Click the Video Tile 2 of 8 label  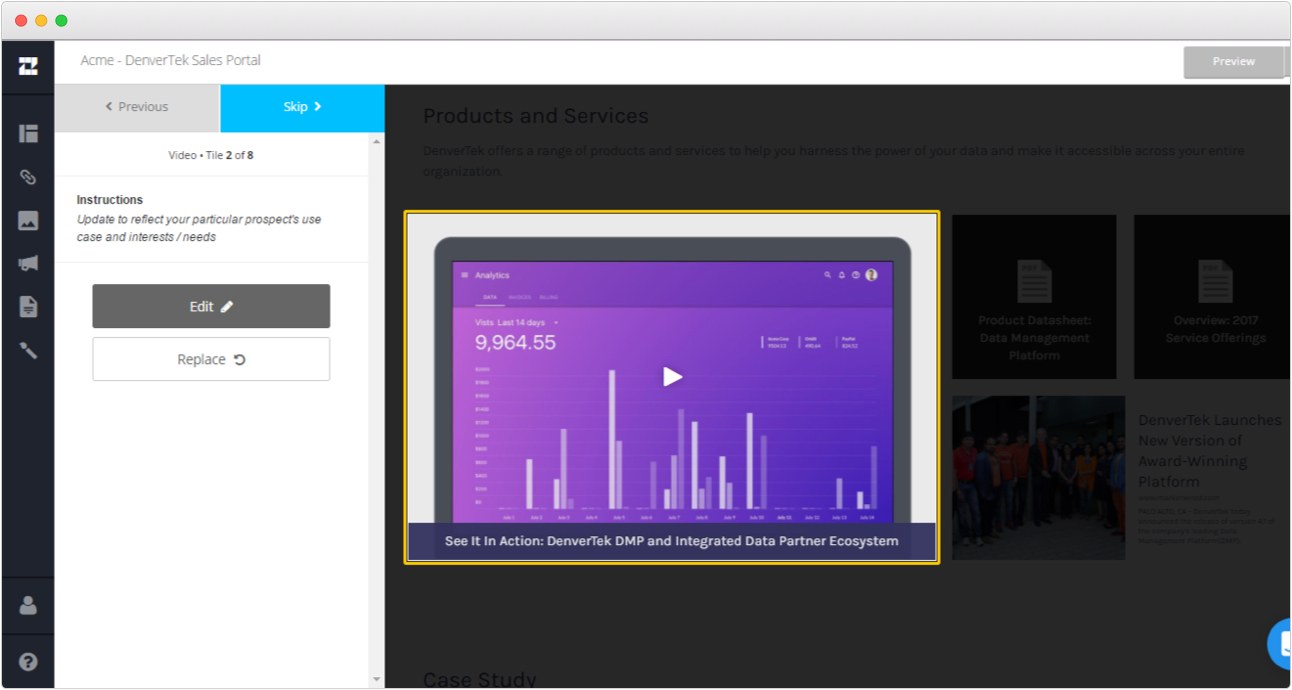211,155
